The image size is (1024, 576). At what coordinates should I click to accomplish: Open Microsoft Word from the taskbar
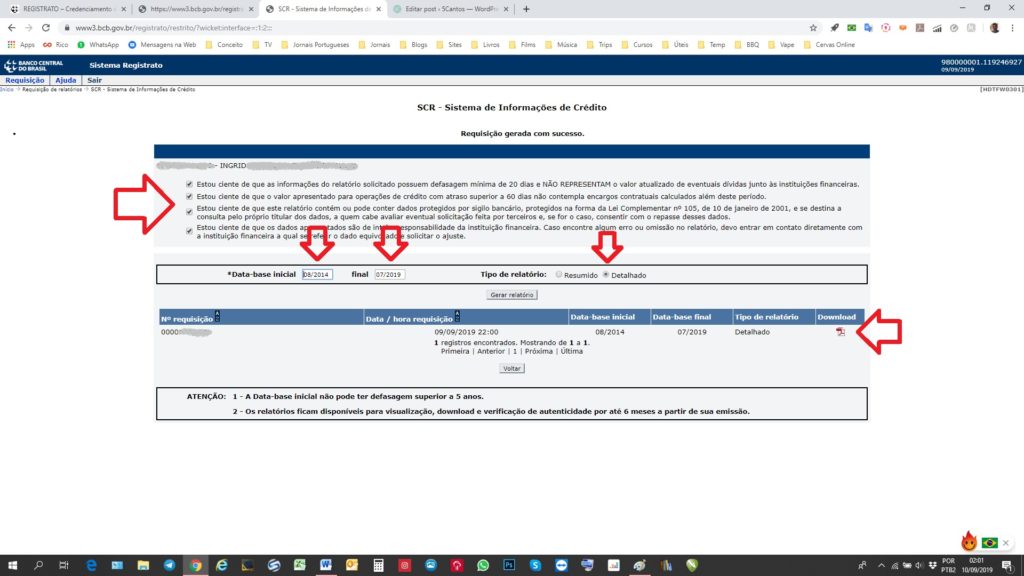pos(326,565)
